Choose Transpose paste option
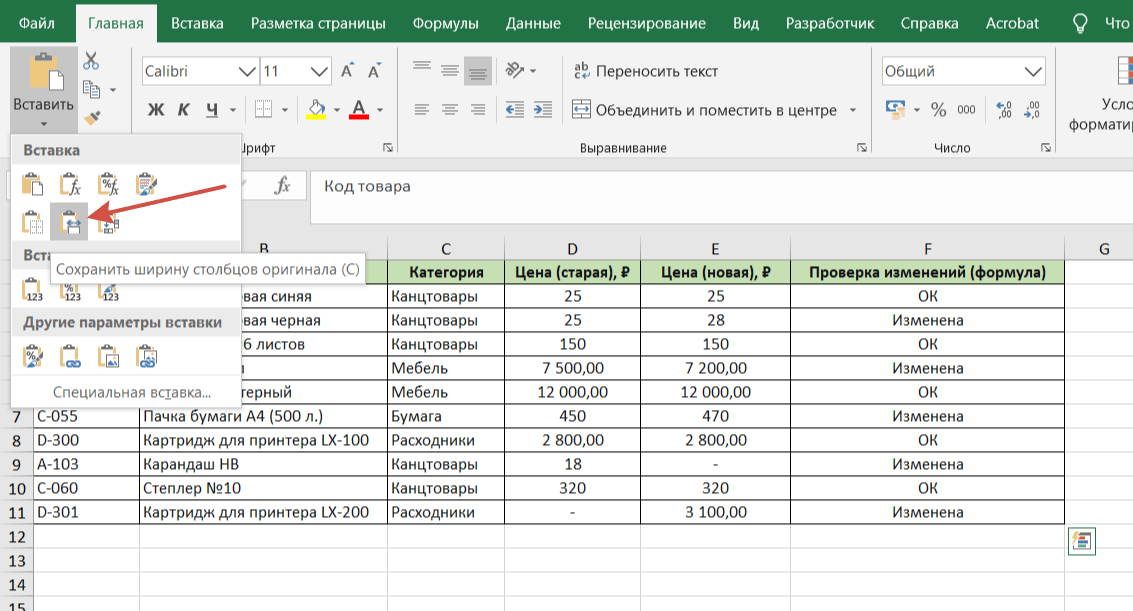This screenshot has width=1133, height=611. click(108, 223)
